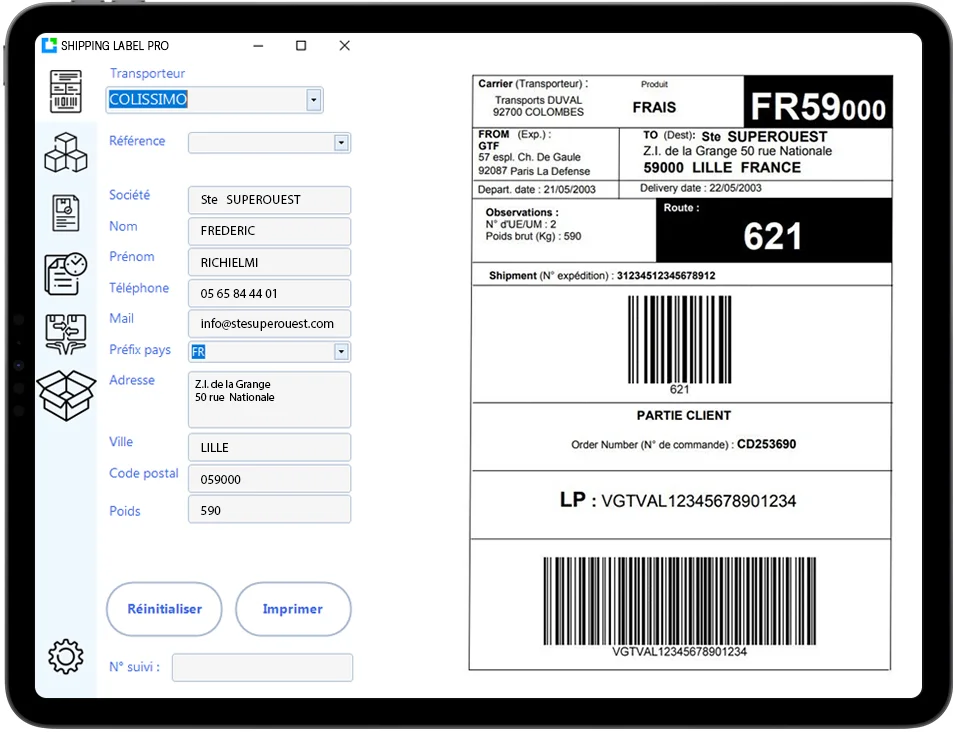Select the document with clock icon
954x732 pixels.
pos(66,273)
